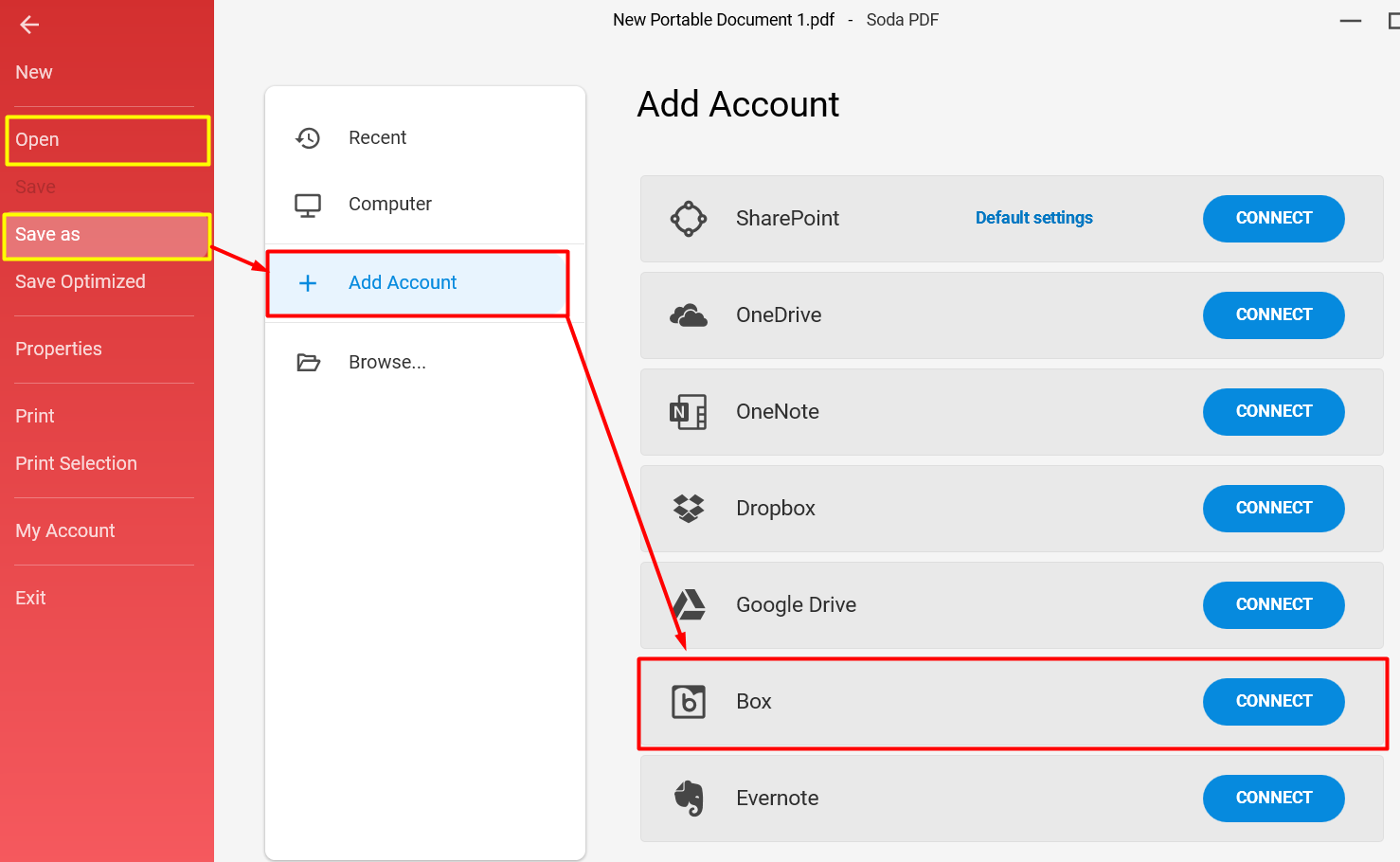Viewport: 1400px width, 862px height.
Task: Select the Recent location tab
Action: [425, 138]
